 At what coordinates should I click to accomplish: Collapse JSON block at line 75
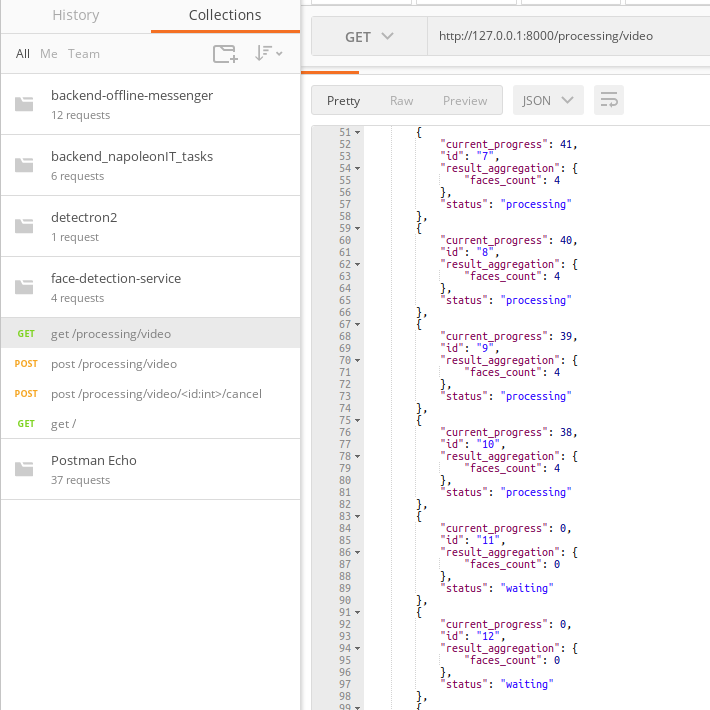[358, 420]
